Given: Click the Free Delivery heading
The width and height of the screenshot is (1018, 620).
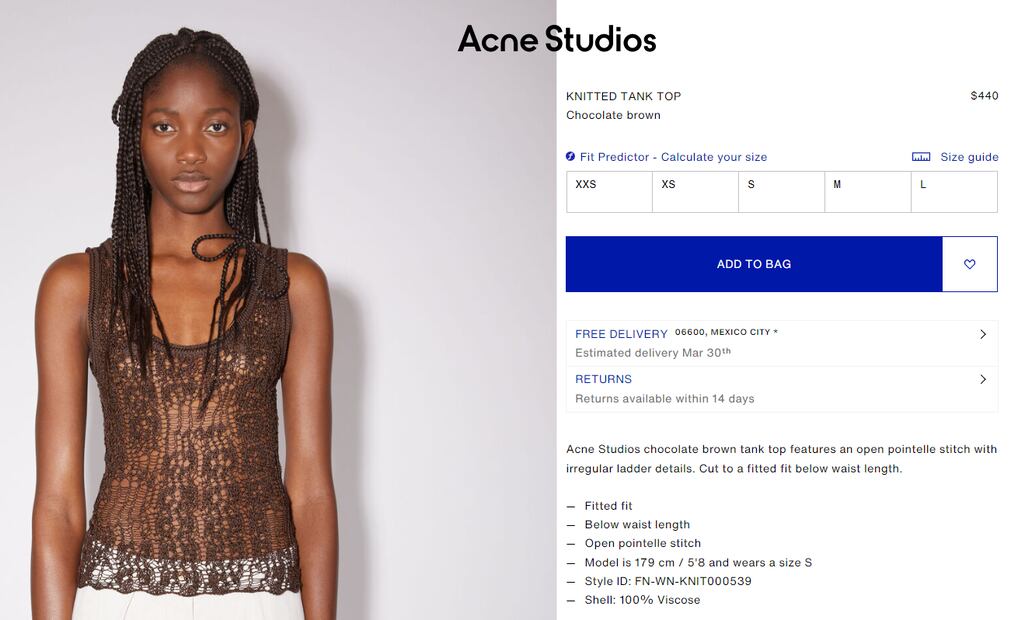Looking at the screenshot, I should pos(621,334).
